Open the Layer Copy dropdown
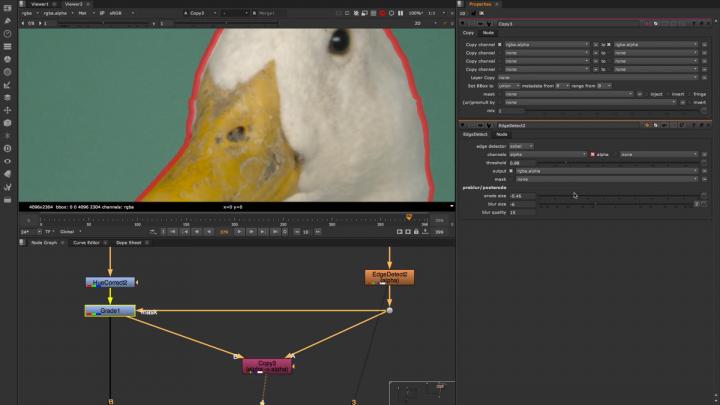This screenshot has width=720, height=405. [598, 78]
